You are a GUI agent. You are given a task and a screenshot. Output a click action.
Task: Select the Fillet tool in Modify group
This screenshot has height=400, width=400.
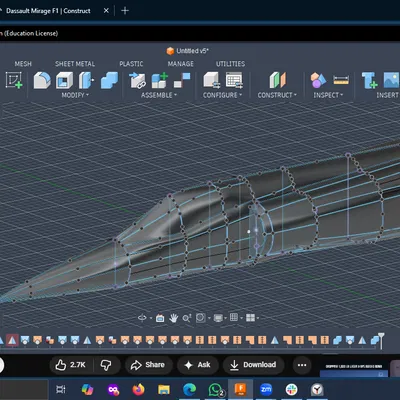pos(42,80)
